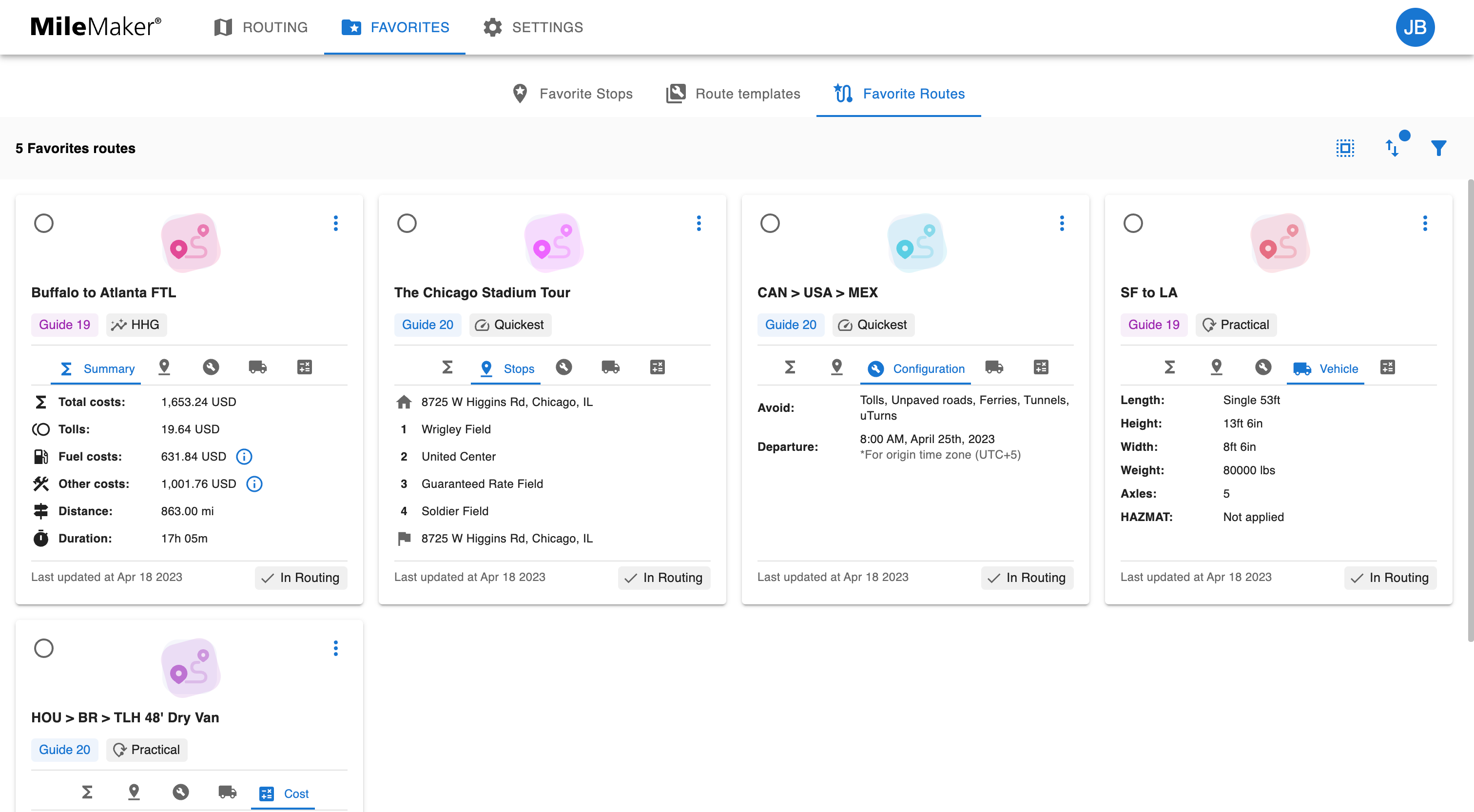Switch to the Favorite Stops tab

click(573, 93)
